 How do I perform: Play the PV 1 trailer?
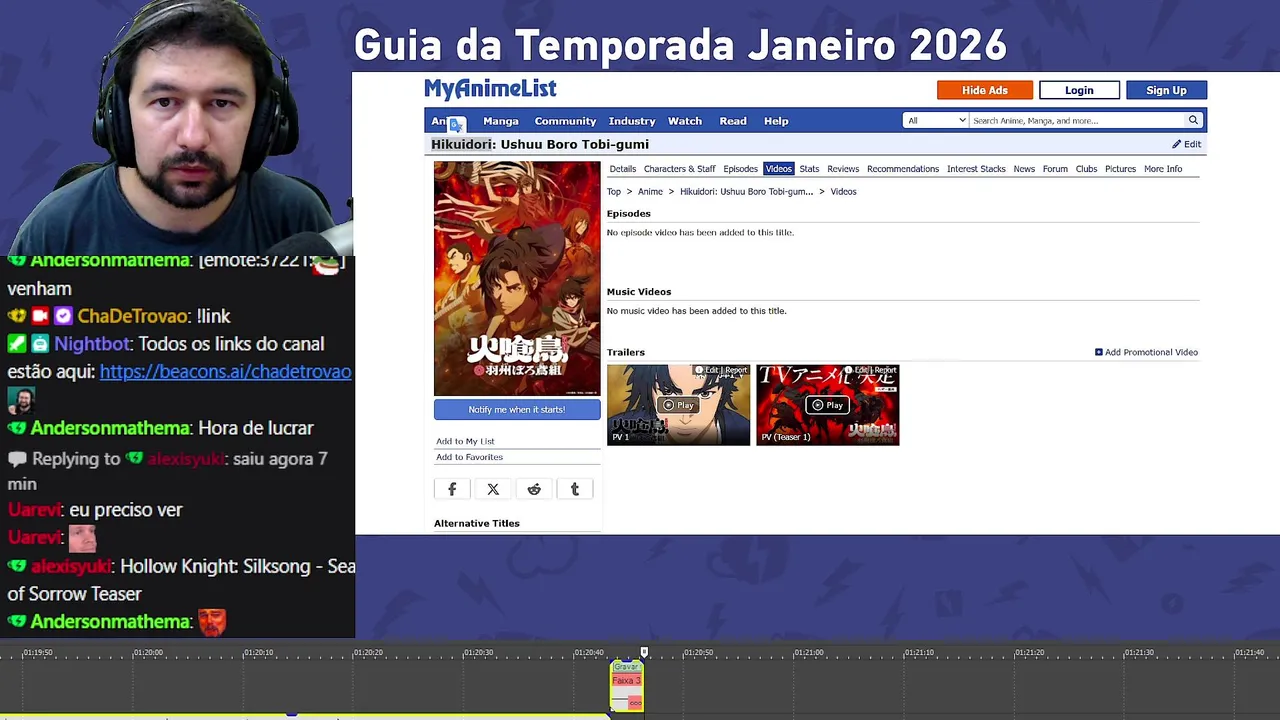pos(679,405)
